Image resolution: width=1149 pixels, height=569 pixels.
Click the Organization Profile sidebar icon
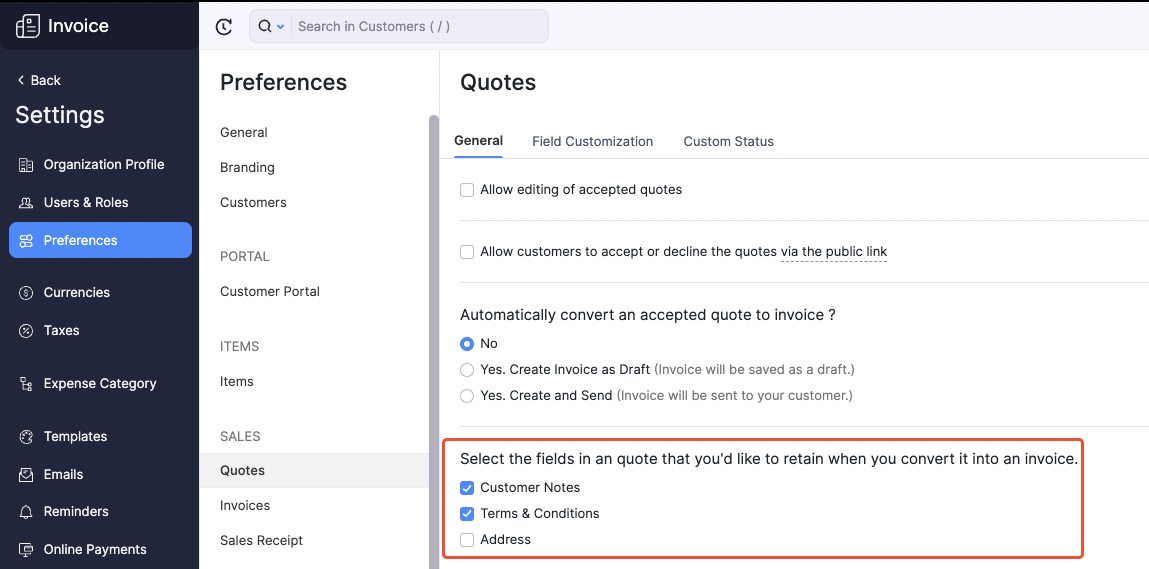[x=26, y=165]
